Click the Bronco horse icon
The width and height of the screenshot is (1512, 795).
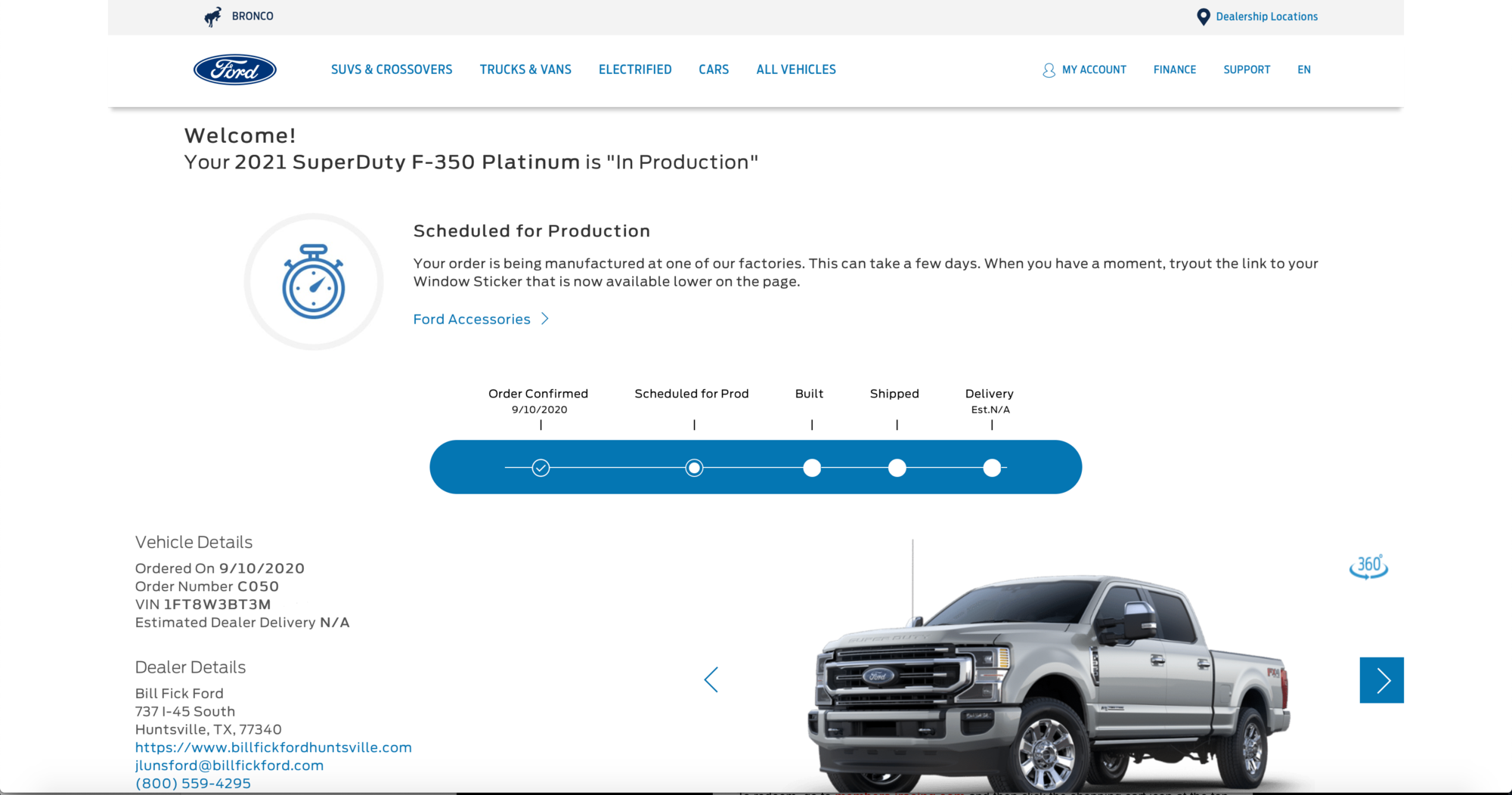(x=212, y=16)
